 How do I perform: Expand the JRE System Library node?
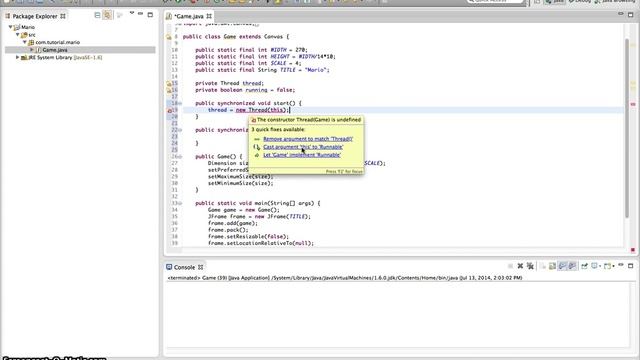(x=18, y=58)
